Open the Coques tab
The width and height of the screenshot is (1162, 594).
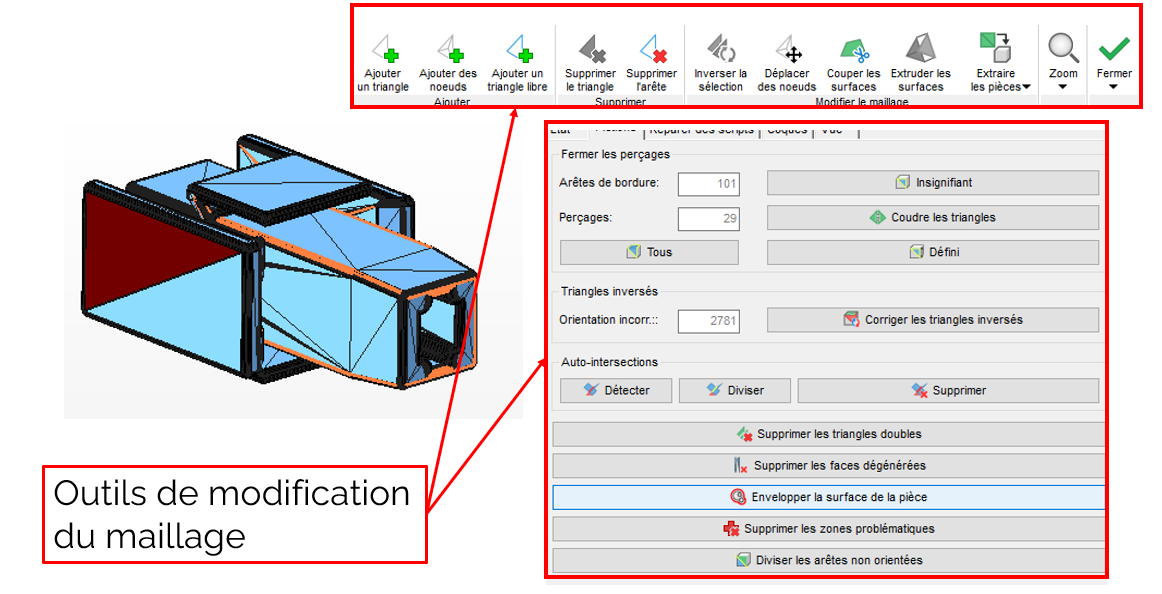787,130
